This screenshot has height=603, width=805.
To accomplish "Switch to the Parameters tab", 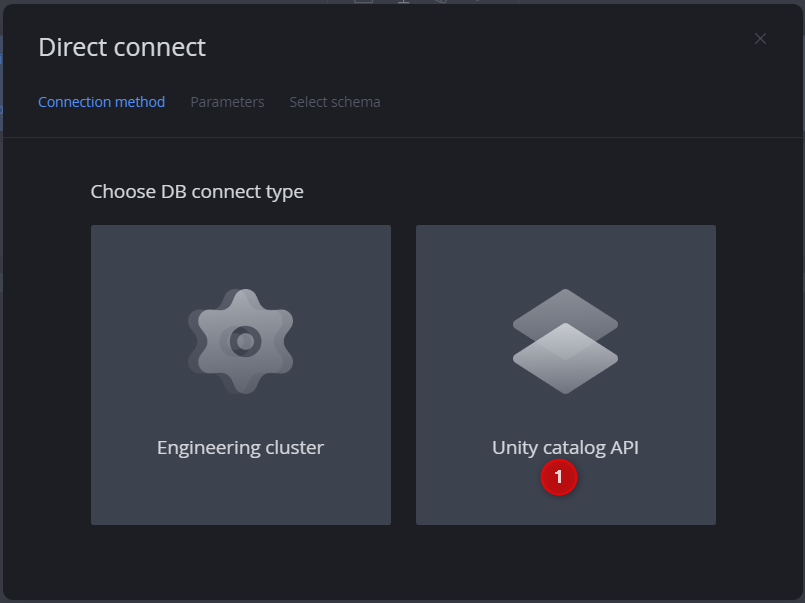I will 227,101.
